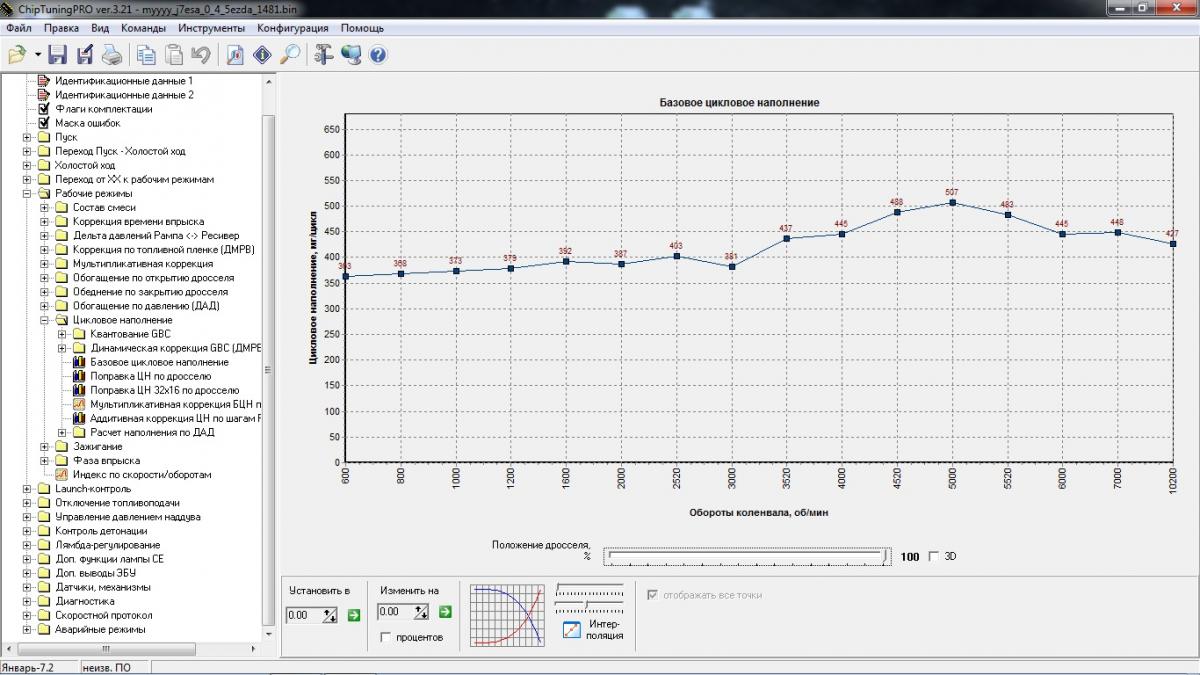Select the Лямбда-регулирование folder
The width and height of the screenshot is (1200, 675).
tap(106, 545)
